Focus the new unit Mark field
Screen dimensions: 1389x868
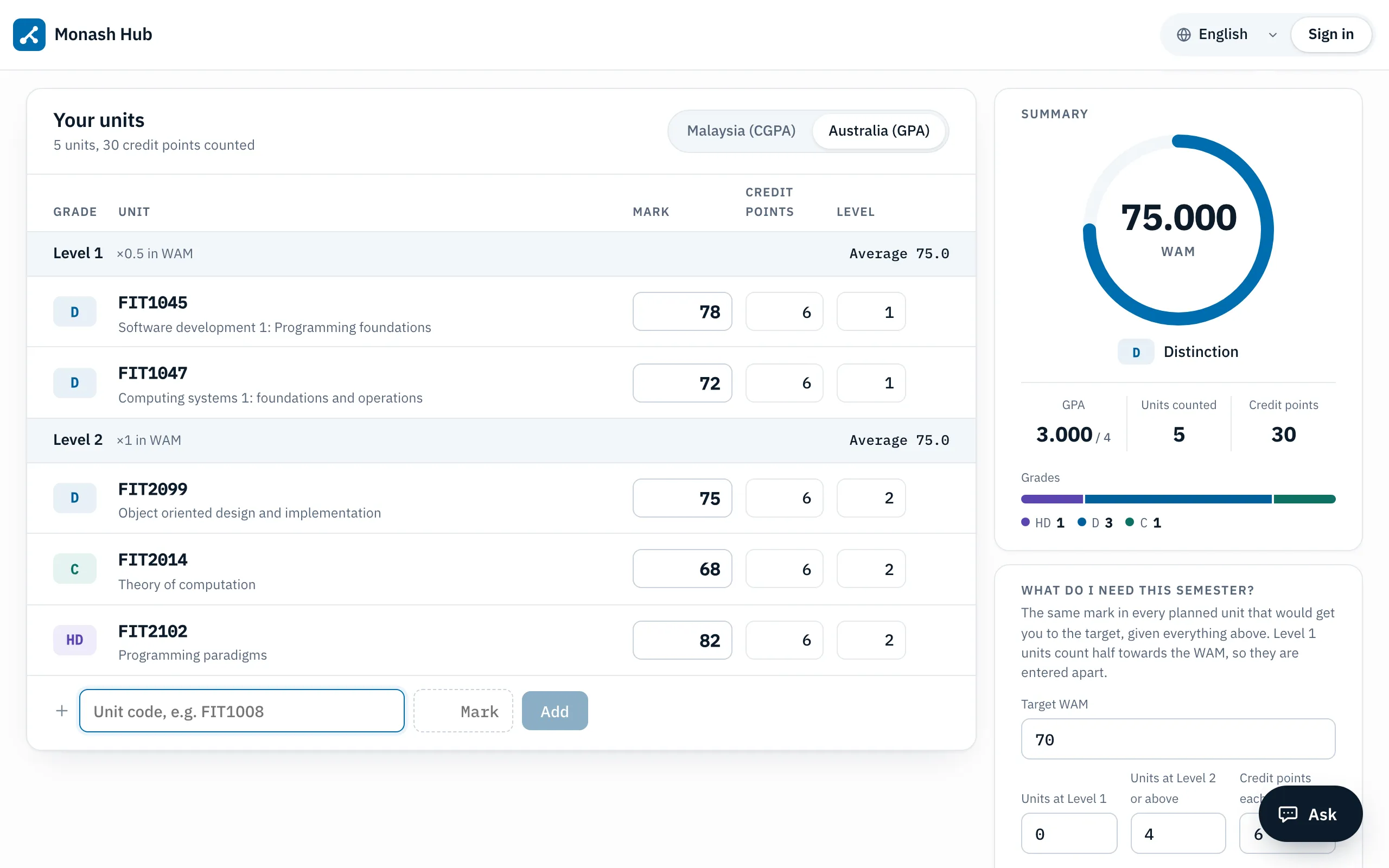pyautogui.click(x=463, y=711)
